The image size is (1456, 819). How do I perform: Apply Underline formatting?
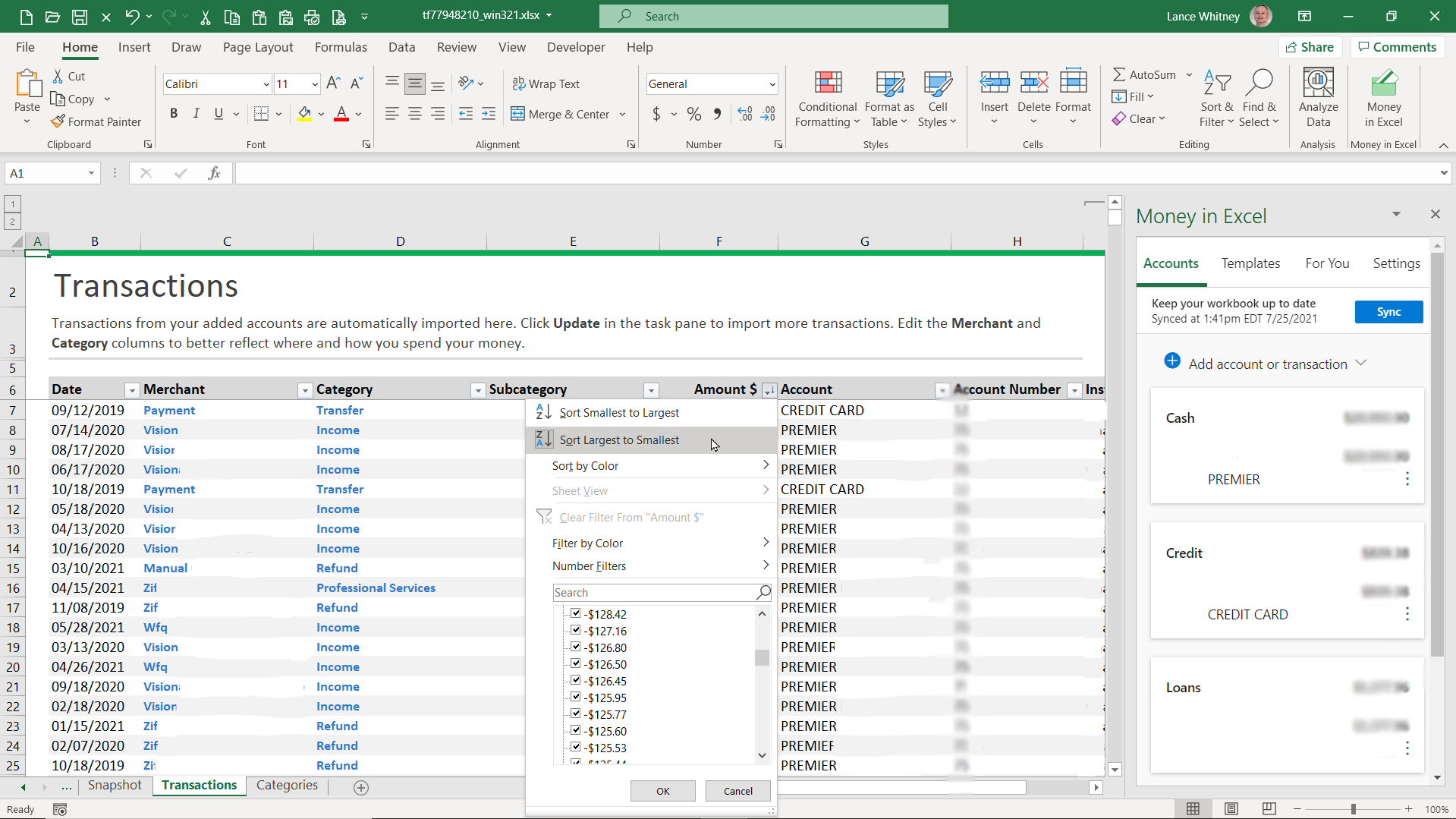pyautogui.click(x=219, y=114)
